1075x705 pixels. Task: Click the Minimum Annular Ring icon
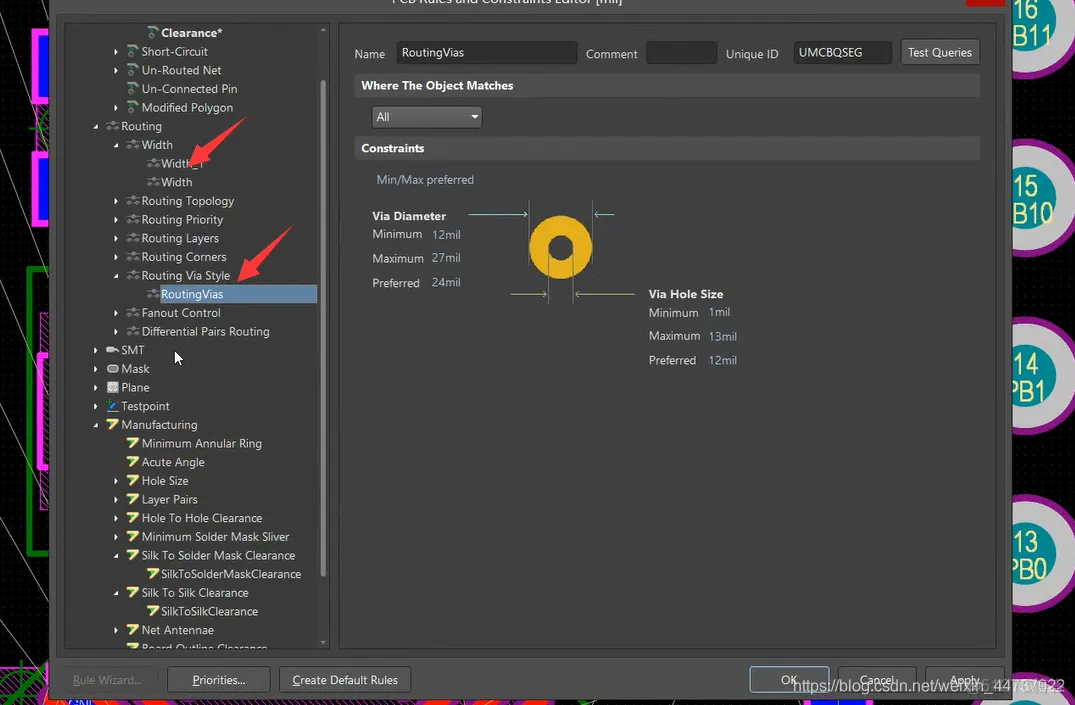pyautogui.click(x=133, y=443)
